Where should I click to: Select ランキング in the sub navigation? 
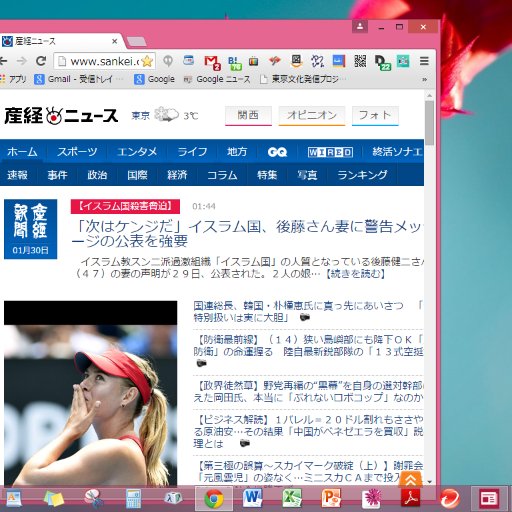[362, 175]
